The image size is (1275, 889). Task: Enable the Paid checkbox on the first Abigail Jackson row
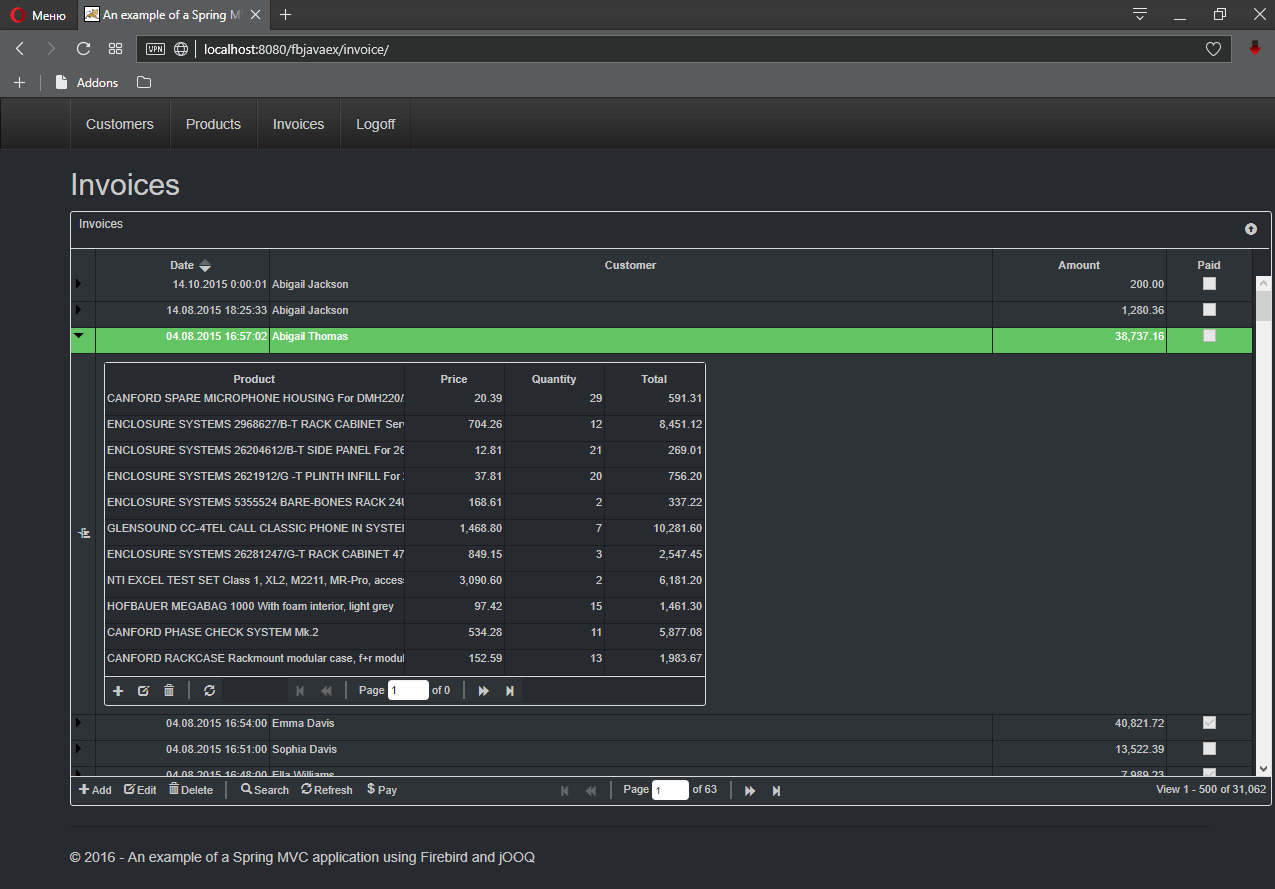pyautogui.click(x=1209, y=283)
